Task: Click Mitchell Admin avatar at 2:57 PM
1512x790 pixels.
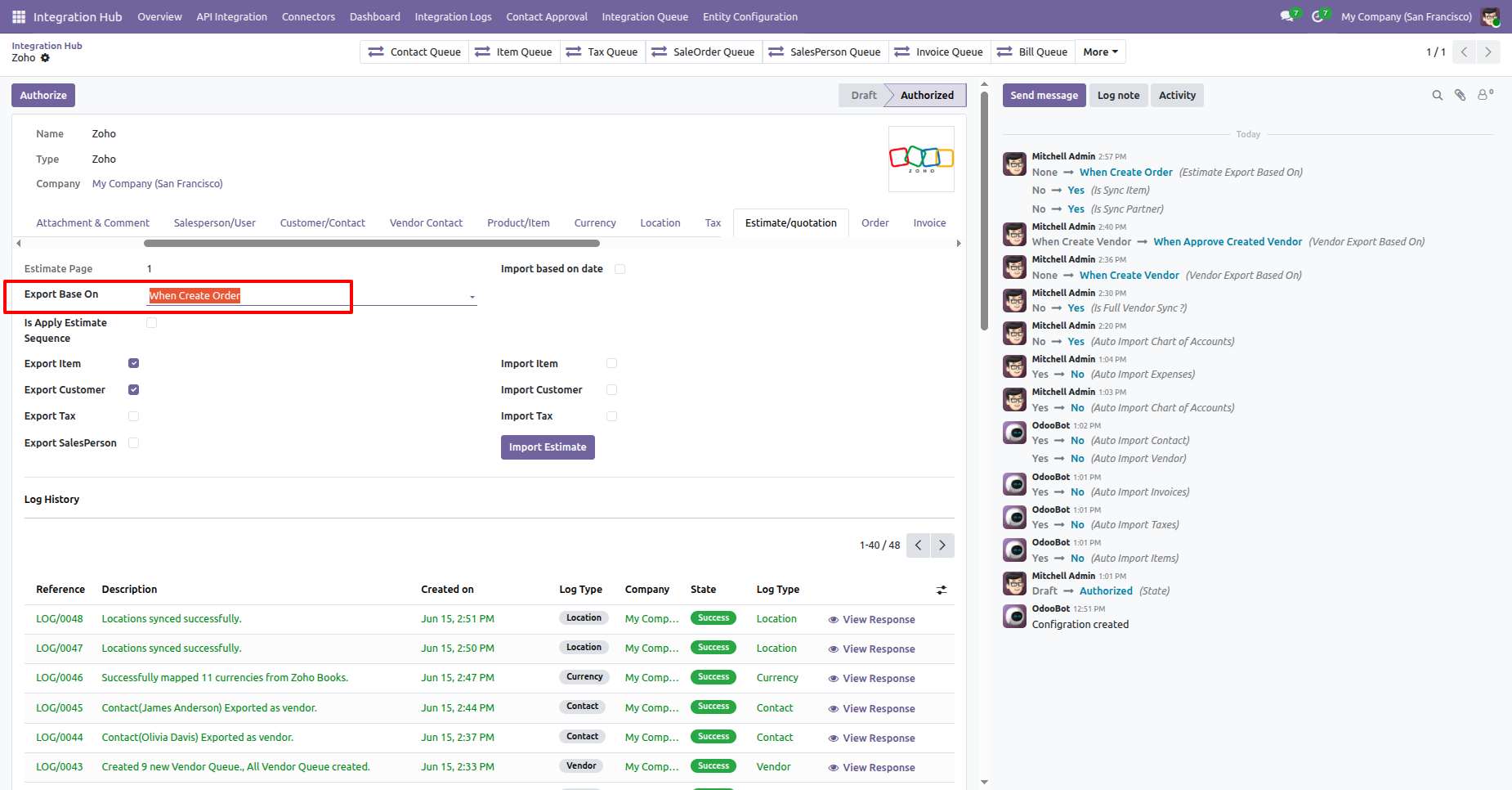Action: (1014, 164)
